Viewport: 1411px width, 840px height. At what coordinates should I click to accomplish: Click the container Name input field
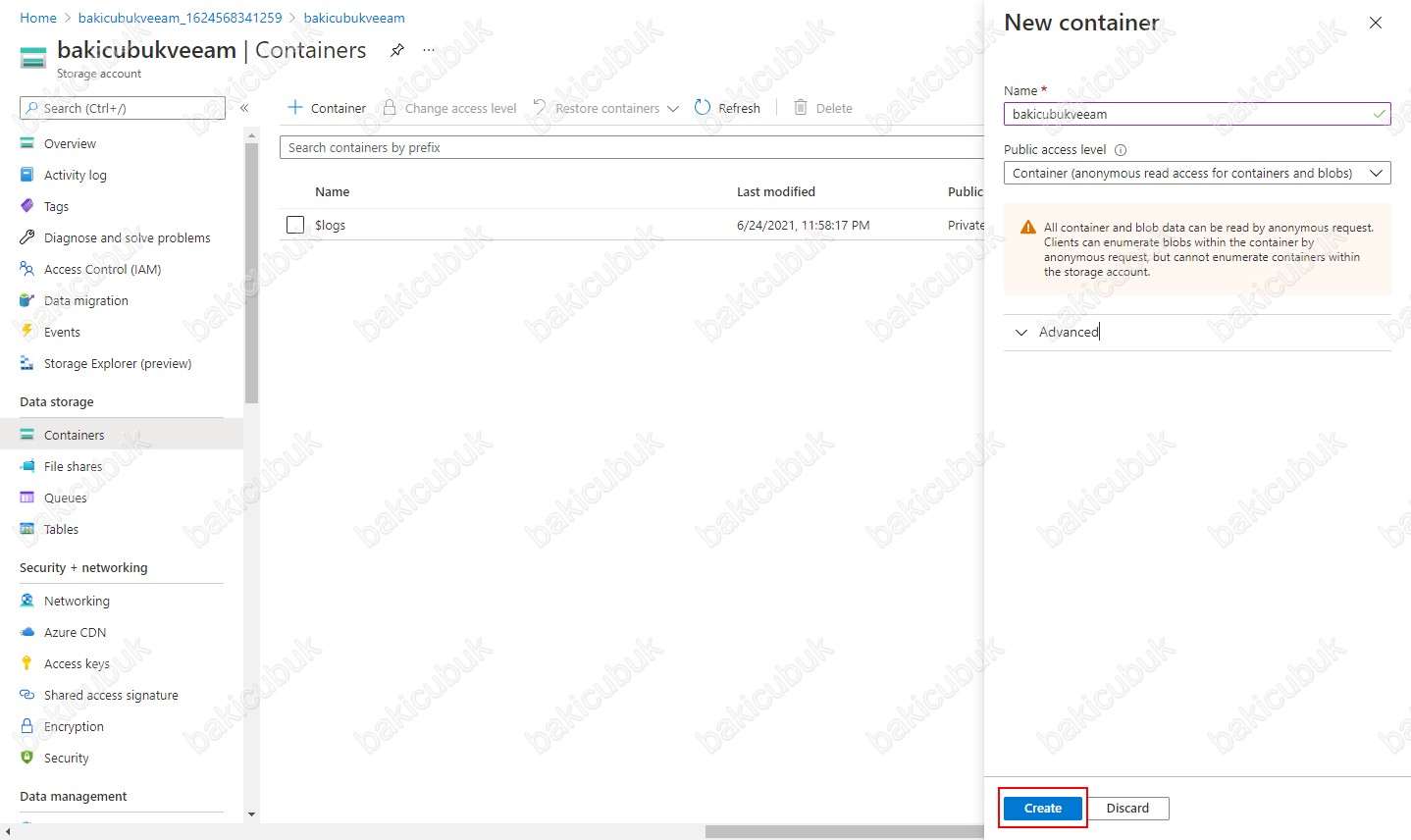1197,114
